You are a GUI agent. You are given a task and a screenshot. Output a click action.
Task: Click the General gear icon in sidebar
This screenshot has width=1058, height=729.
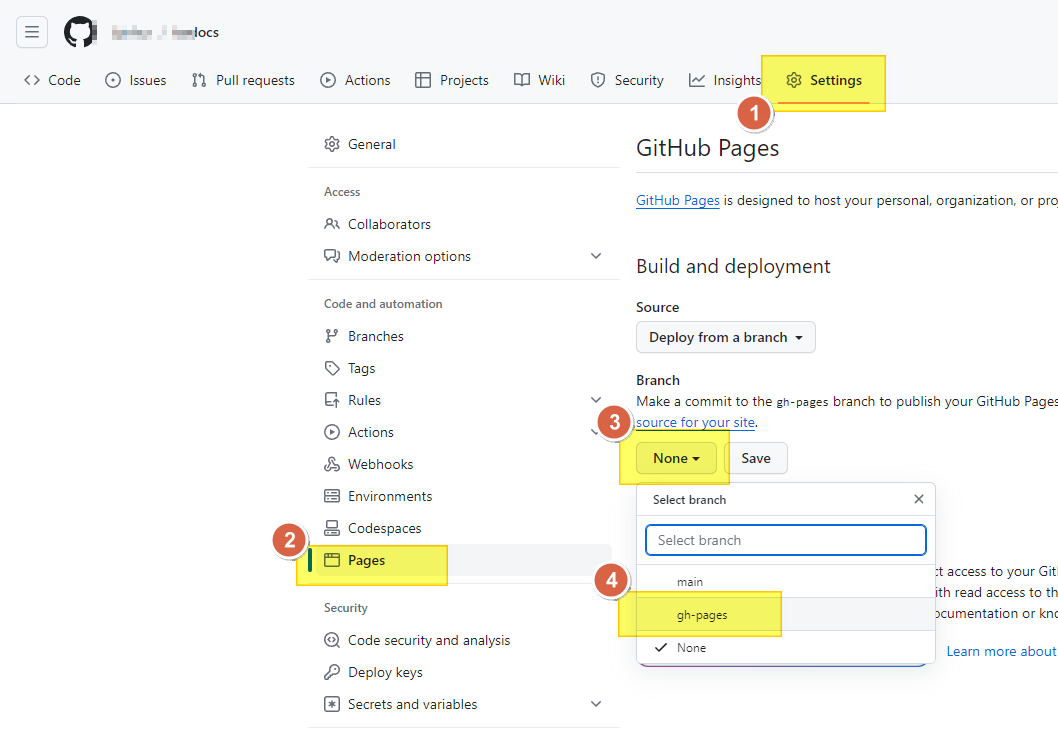click(x=332, y=144)
